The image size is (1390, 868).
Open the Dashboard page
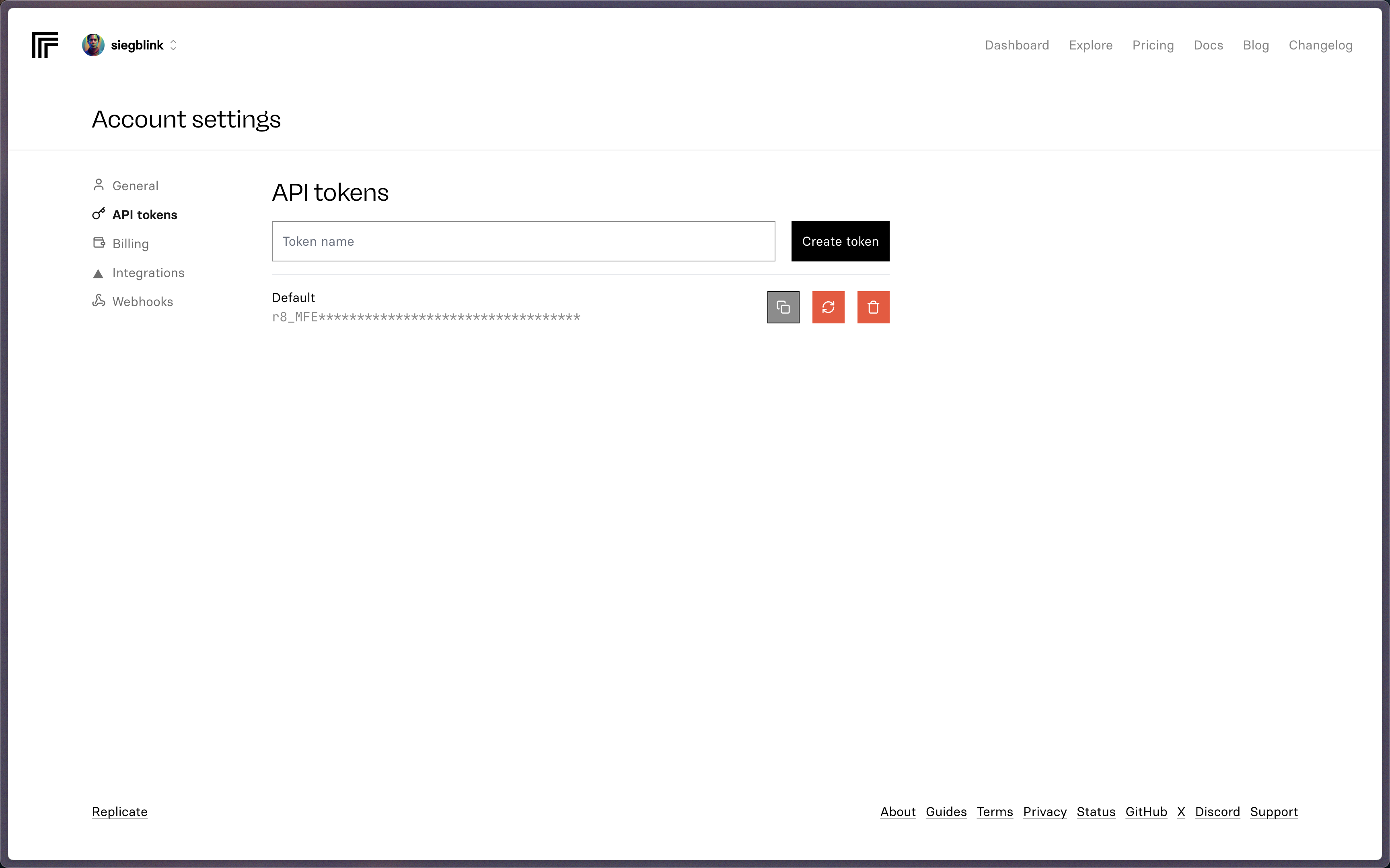[x=1016, y=45]
